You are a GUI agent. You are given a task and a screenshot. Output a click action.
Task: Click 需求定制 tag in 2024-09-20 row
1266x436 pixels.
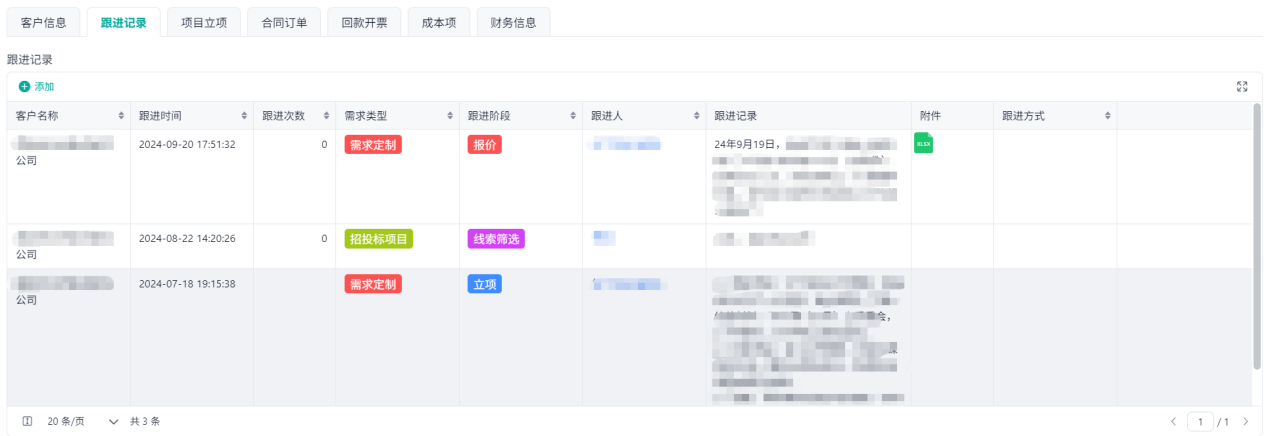point(373,144)
